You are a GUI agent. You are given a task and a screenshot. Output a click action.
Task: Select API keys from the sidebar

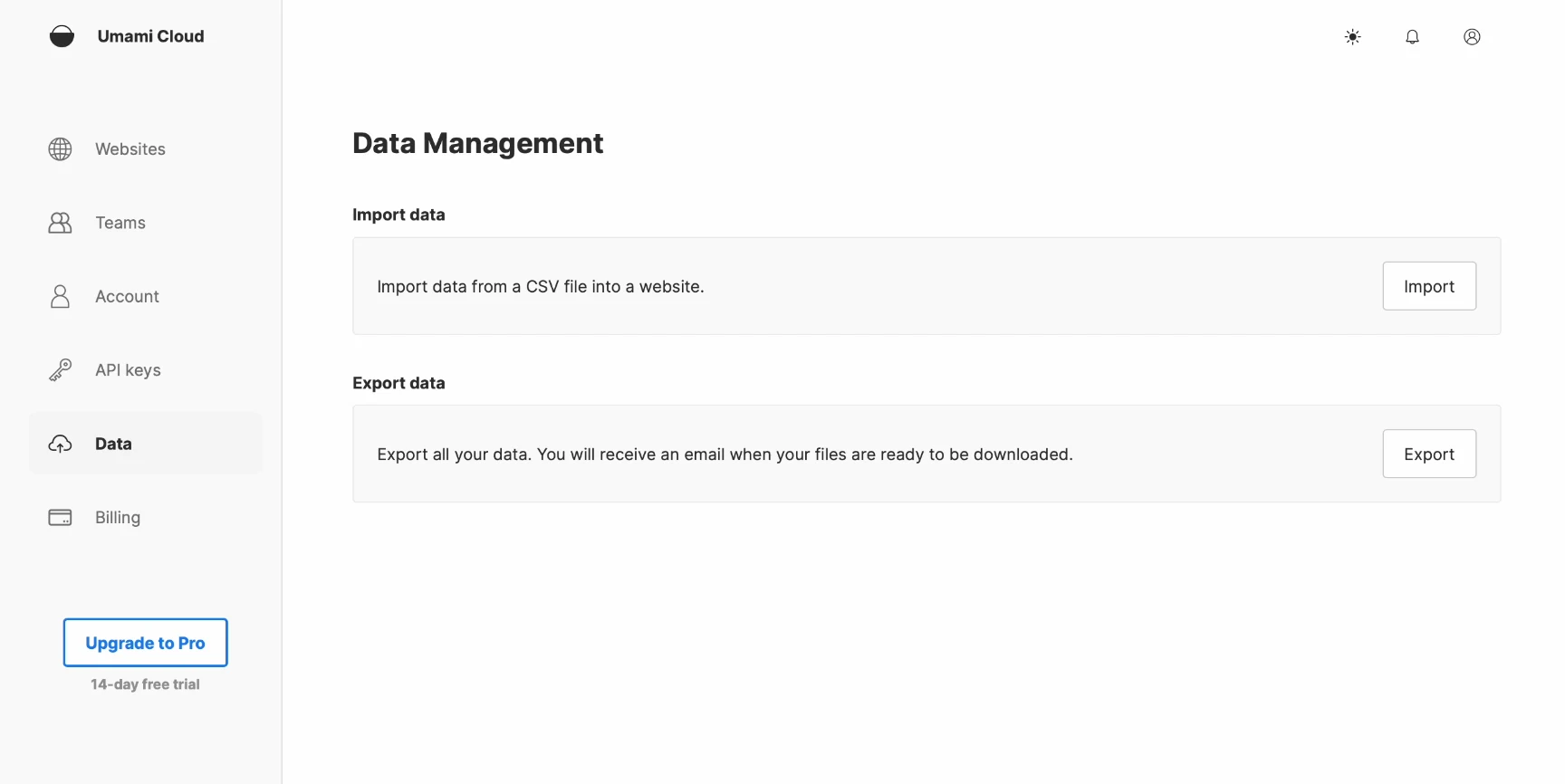[x=128, y=369]
